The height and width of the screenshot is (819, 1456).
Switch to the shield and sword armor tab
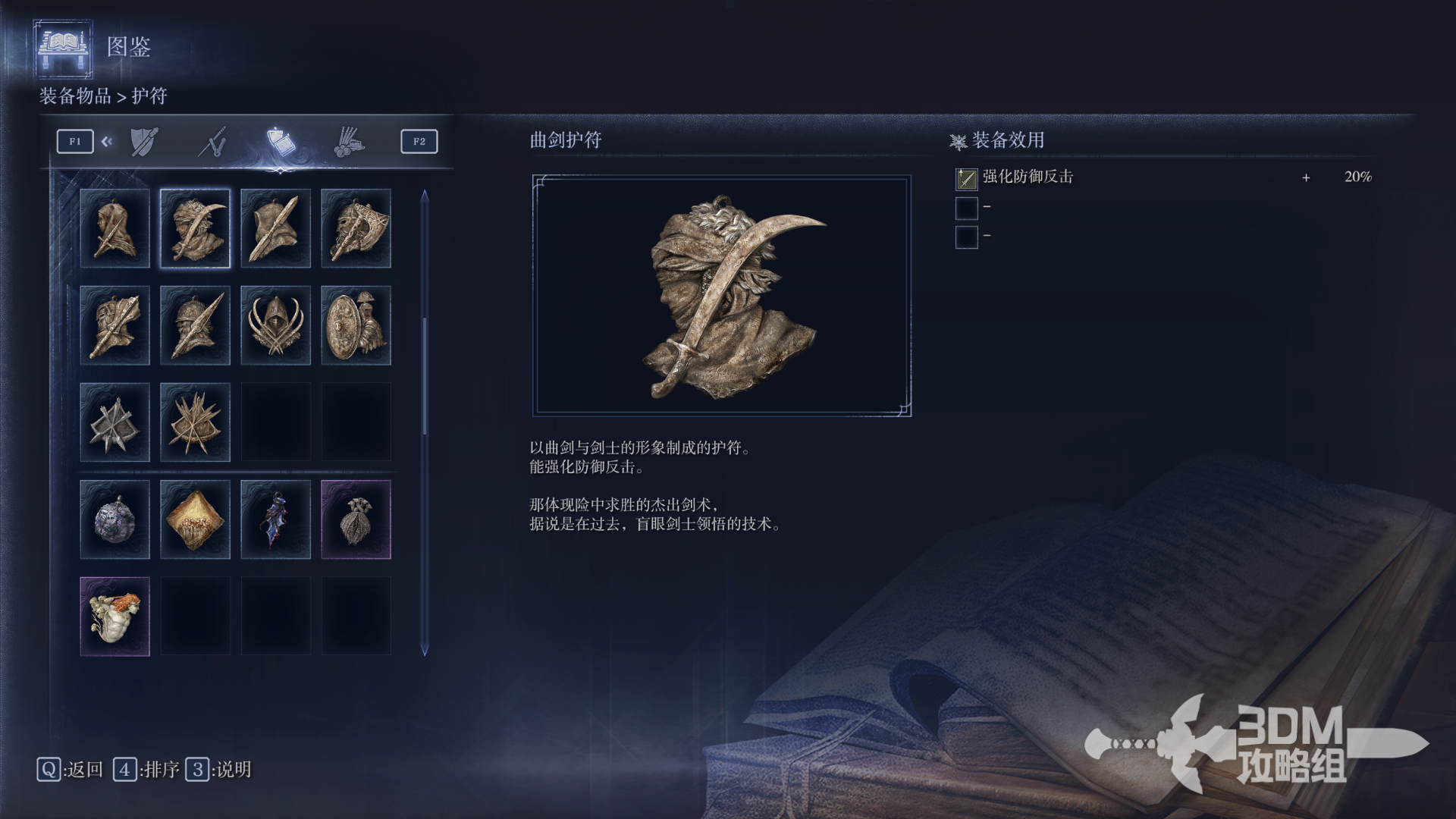[144, 142]
